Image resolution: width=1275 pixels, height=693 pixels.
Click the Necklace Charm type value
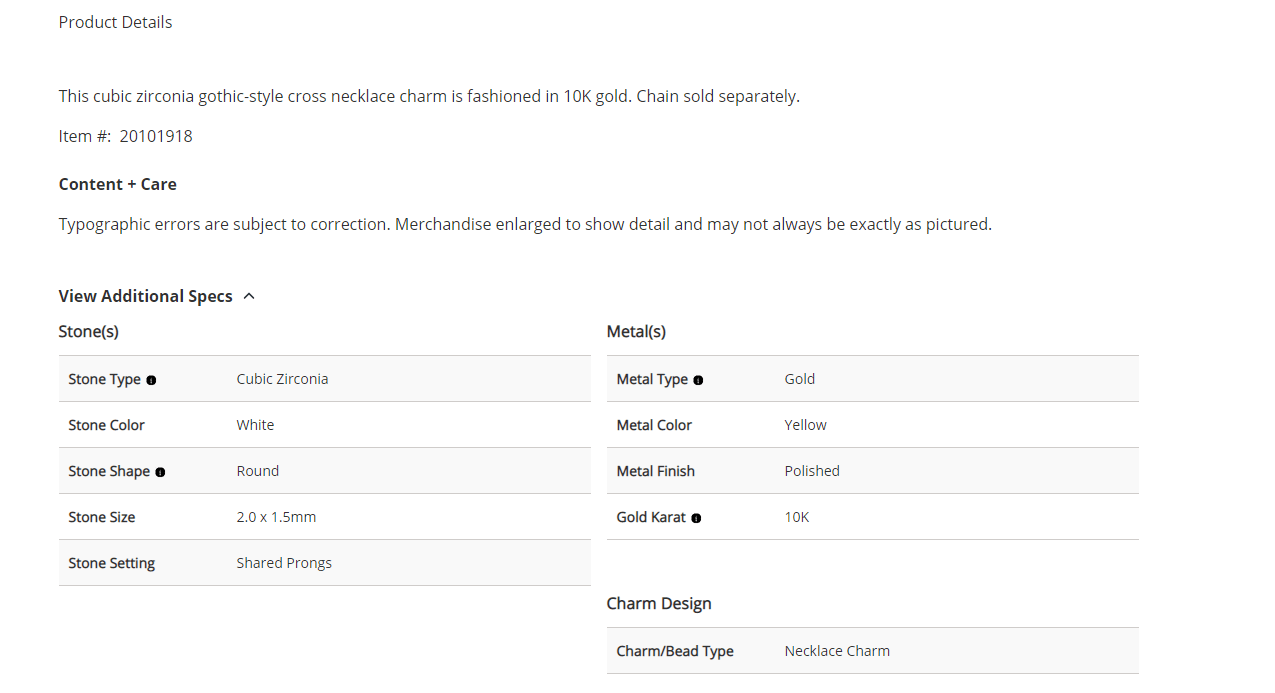point(837,651)
